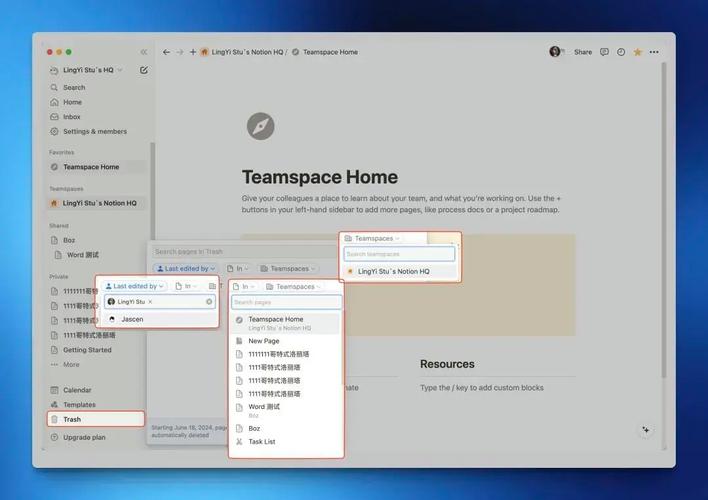
Task: Click the Teamspaces dropdown above the Search teamspaces field
Action: (373, 238)
